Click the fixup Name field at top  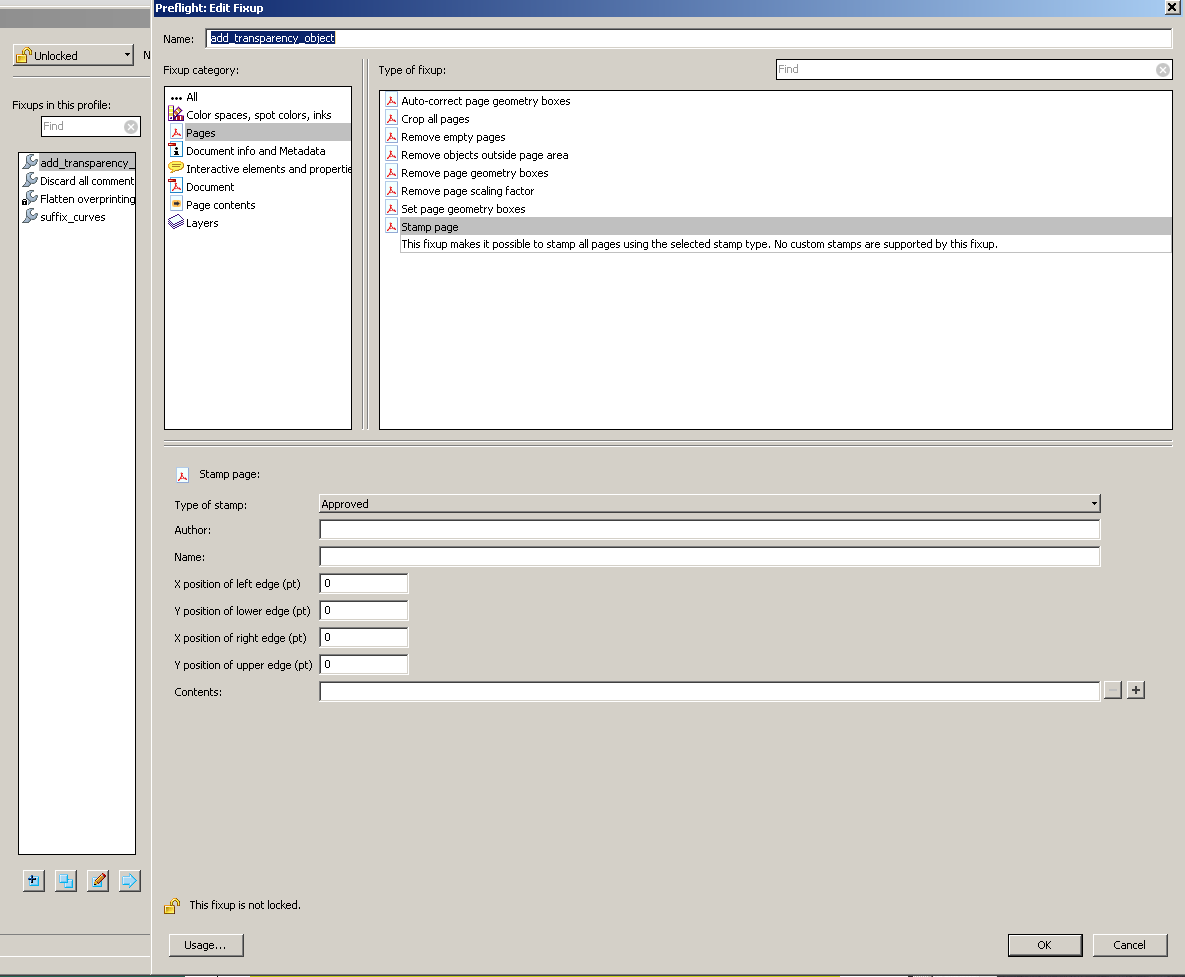(x=688, y=38)
